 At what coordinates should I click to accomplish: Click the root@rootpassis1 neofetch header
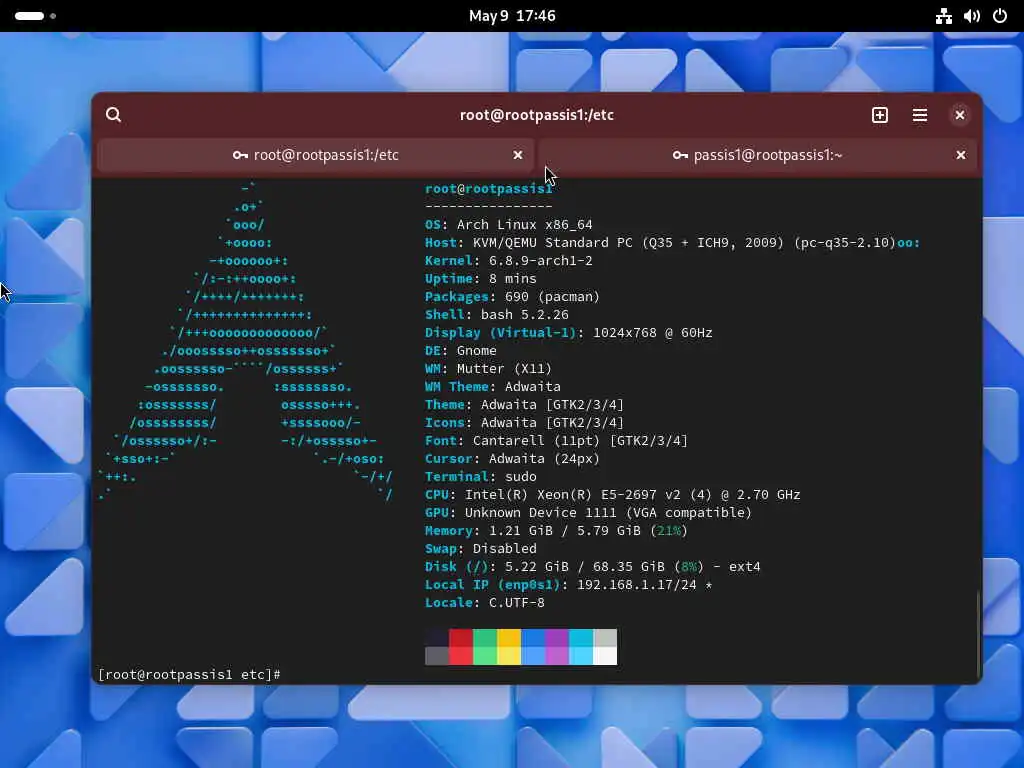(488, 189)
